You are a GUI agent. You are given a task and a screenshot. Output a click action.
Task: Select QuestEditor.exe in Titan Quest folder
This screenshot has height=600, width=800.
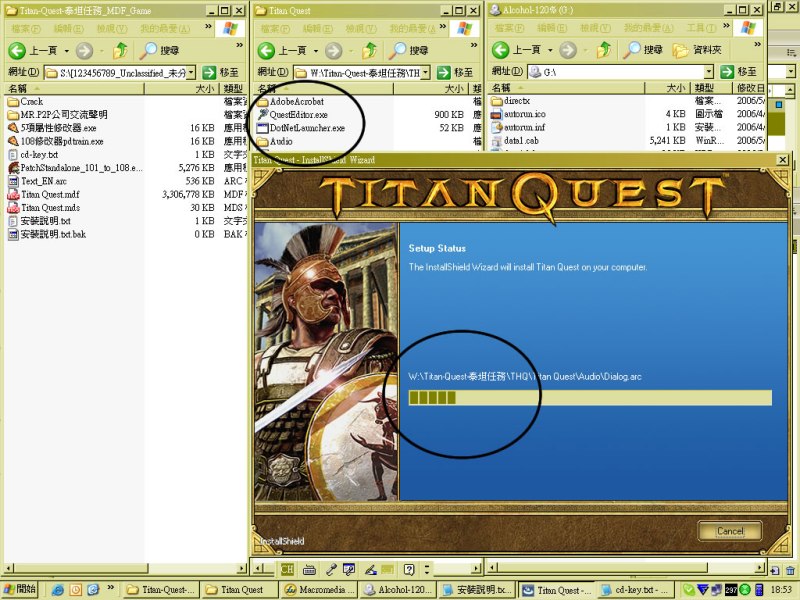[292, 115]
